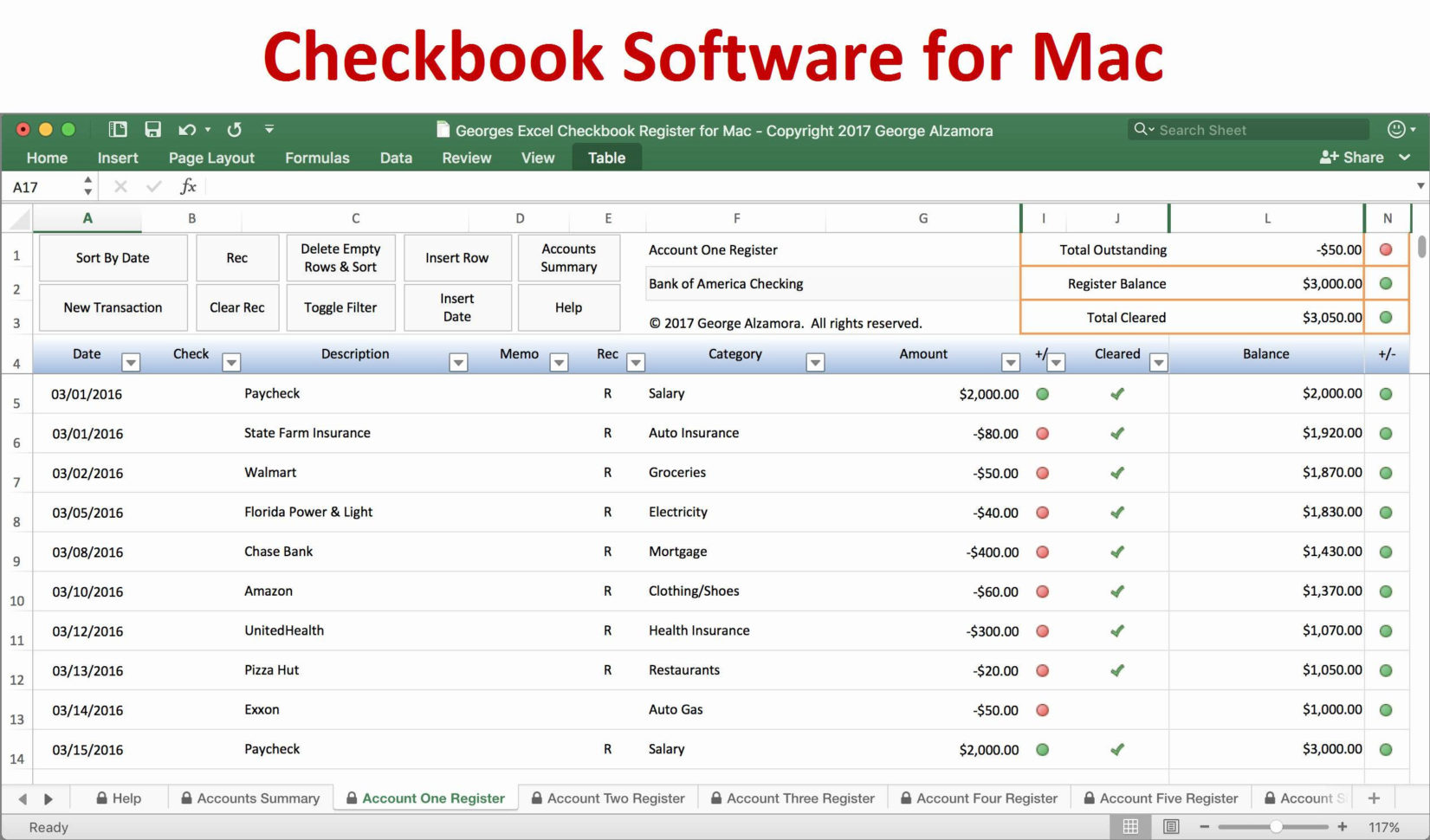Screen dimensions: 1430x840
Task: Open the Description column filter dropdown
Action: click(458, 362)
